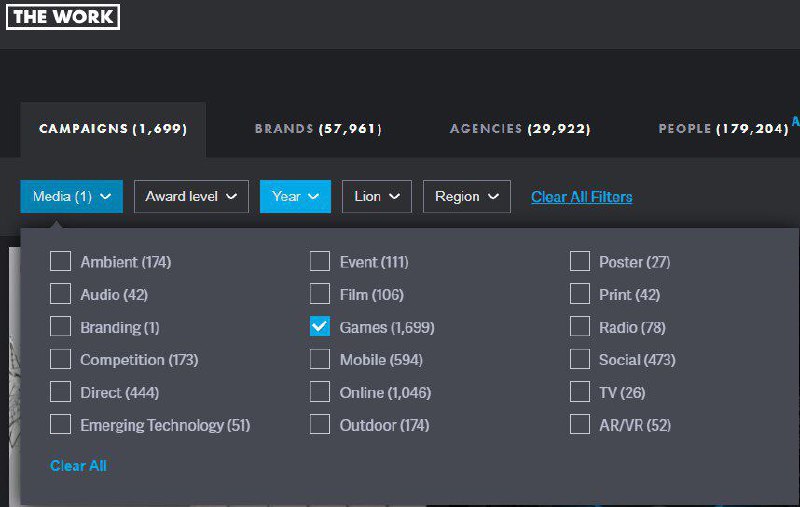Check the Outdoor (174) checkbox
The width and height of the screenshot is (800, 507).
tap(320, 424)
